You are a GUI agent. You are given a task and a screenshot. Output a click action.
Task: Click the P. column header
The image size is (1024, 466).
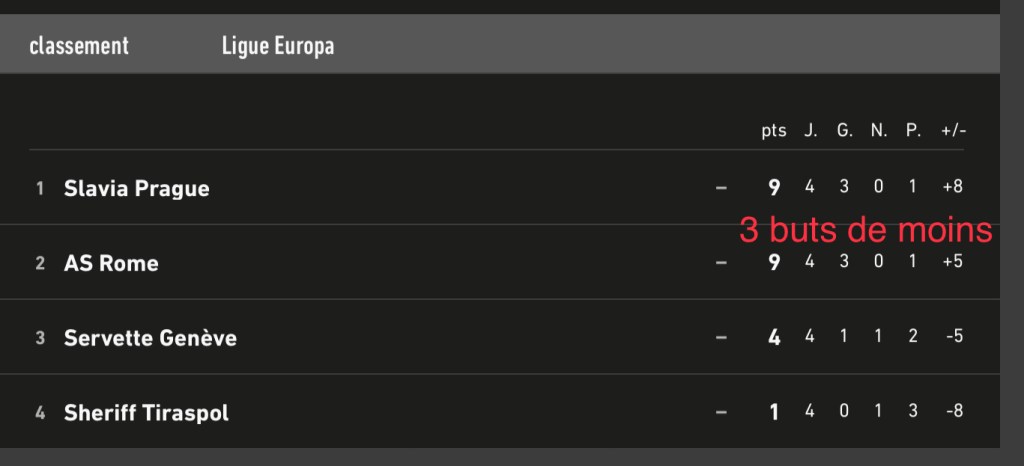point(913,131)
